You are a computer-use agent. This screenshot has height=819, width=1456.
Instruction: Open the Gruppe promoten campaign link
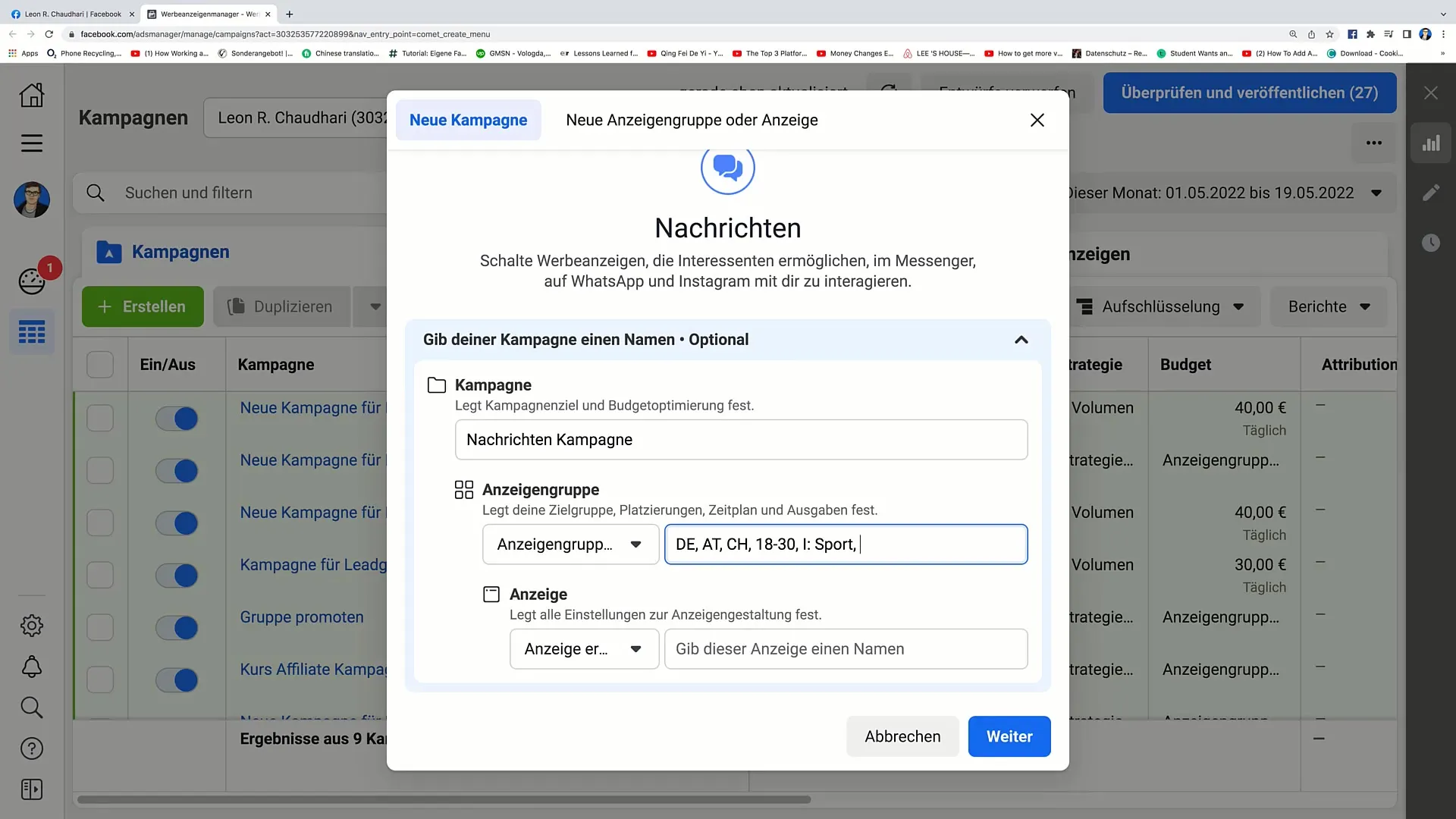click(x=302, y=617)
